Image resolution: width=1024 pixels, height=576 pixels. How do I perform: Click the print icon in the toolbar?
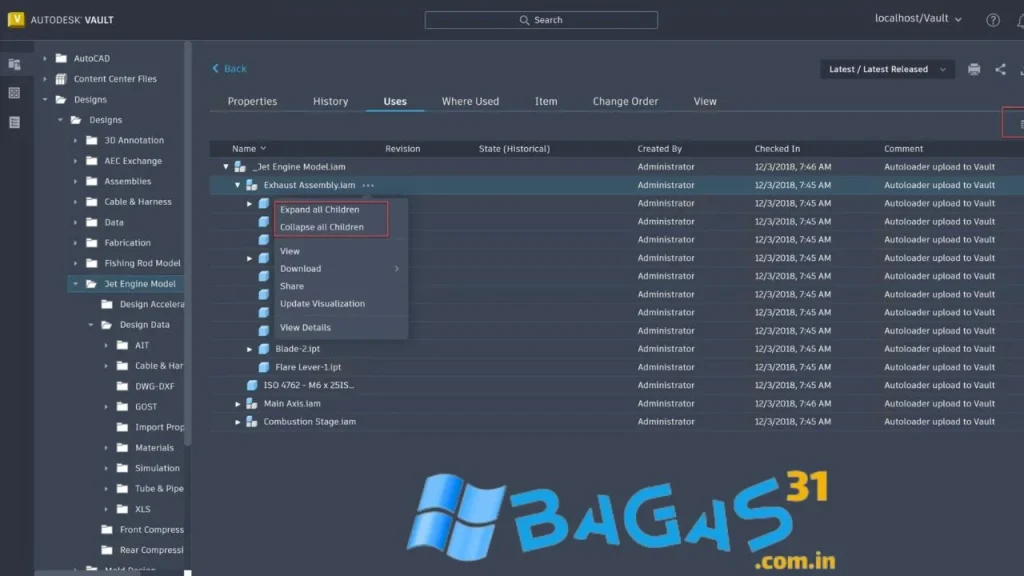[974, 69]
